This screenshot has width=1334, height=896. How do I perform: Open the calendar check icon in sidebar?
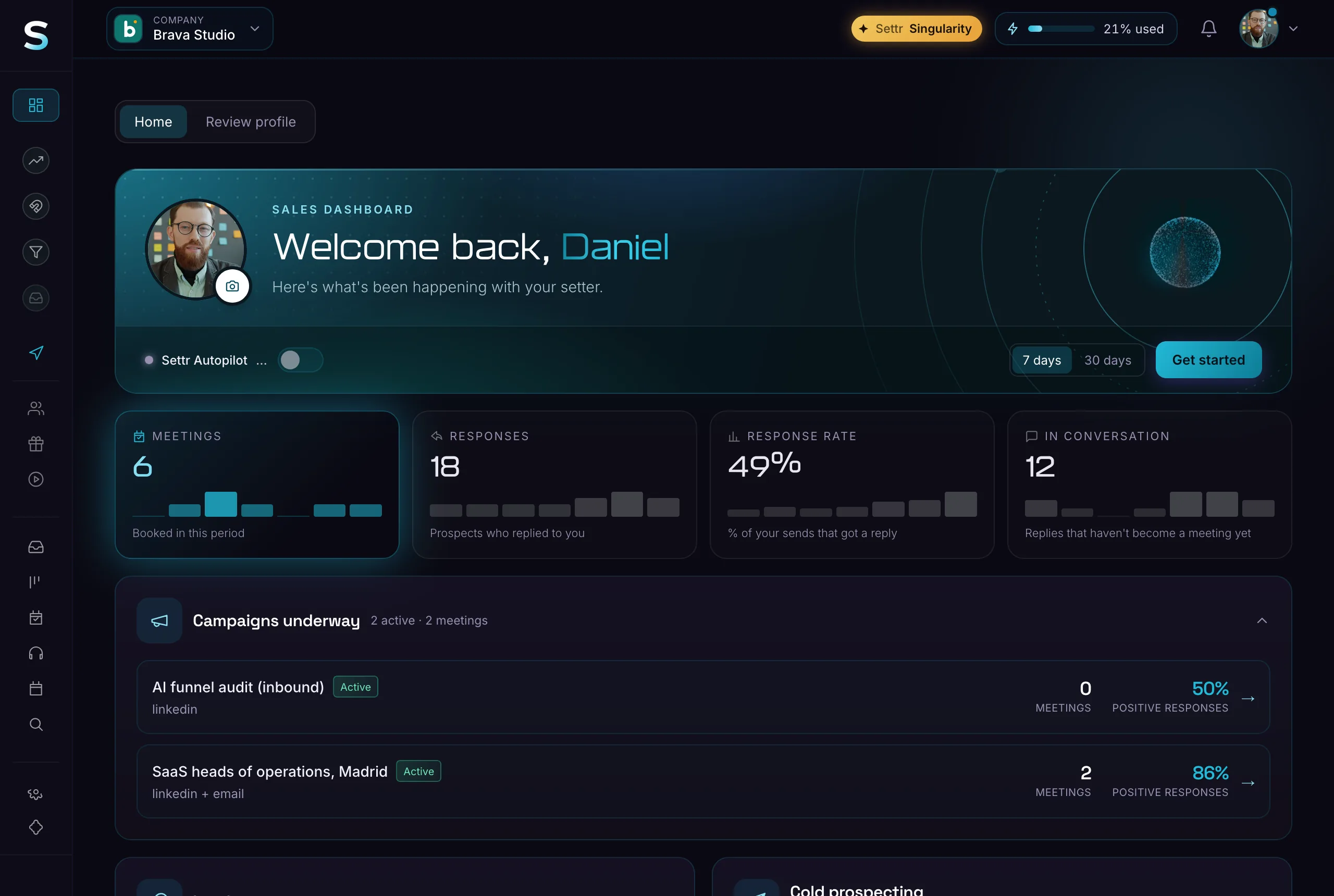[36, 618]
